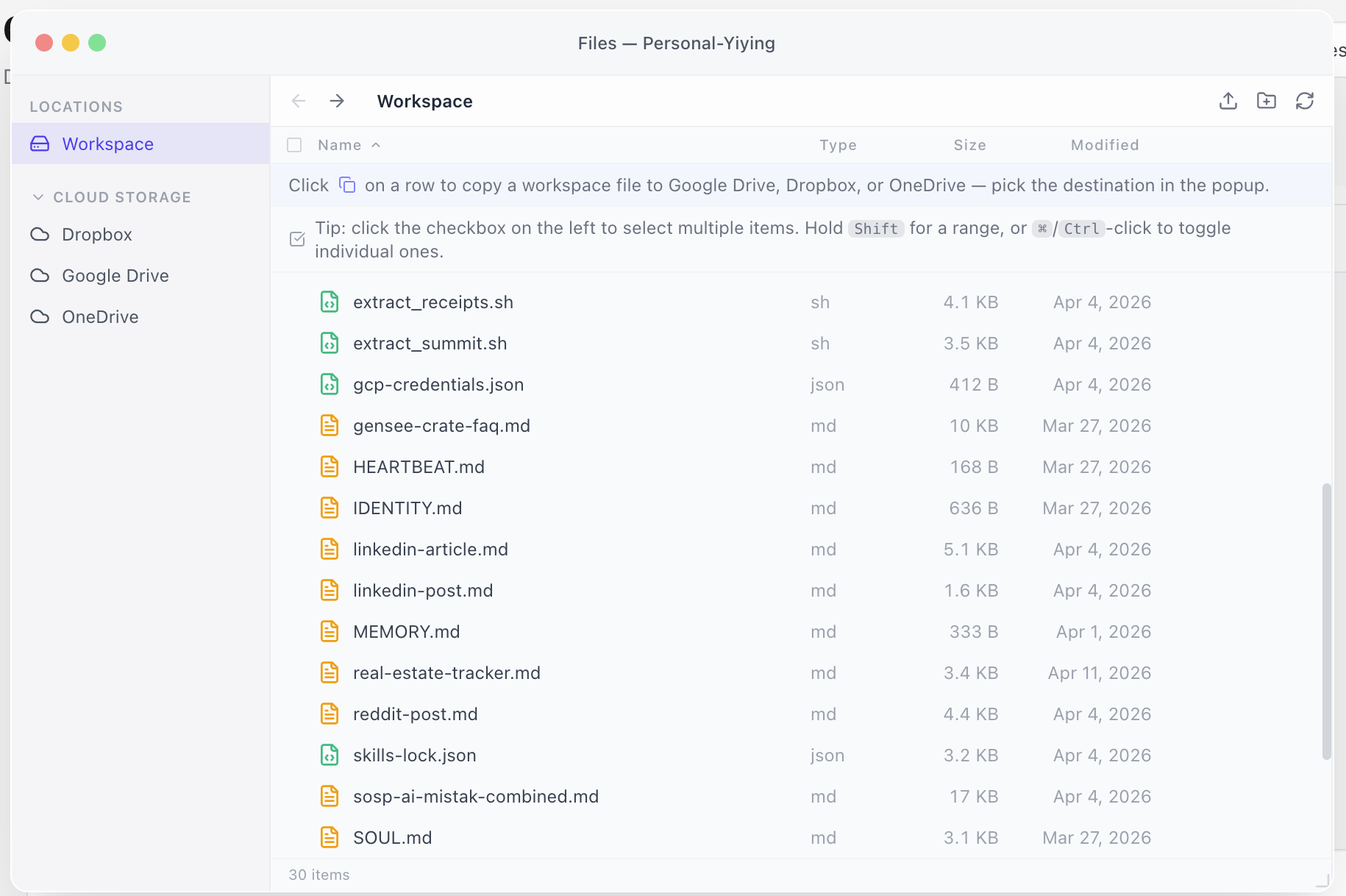Open Dropbox cloud storage
The image size is (1346, 896).
pyautogui.click(x=96, y=234)
